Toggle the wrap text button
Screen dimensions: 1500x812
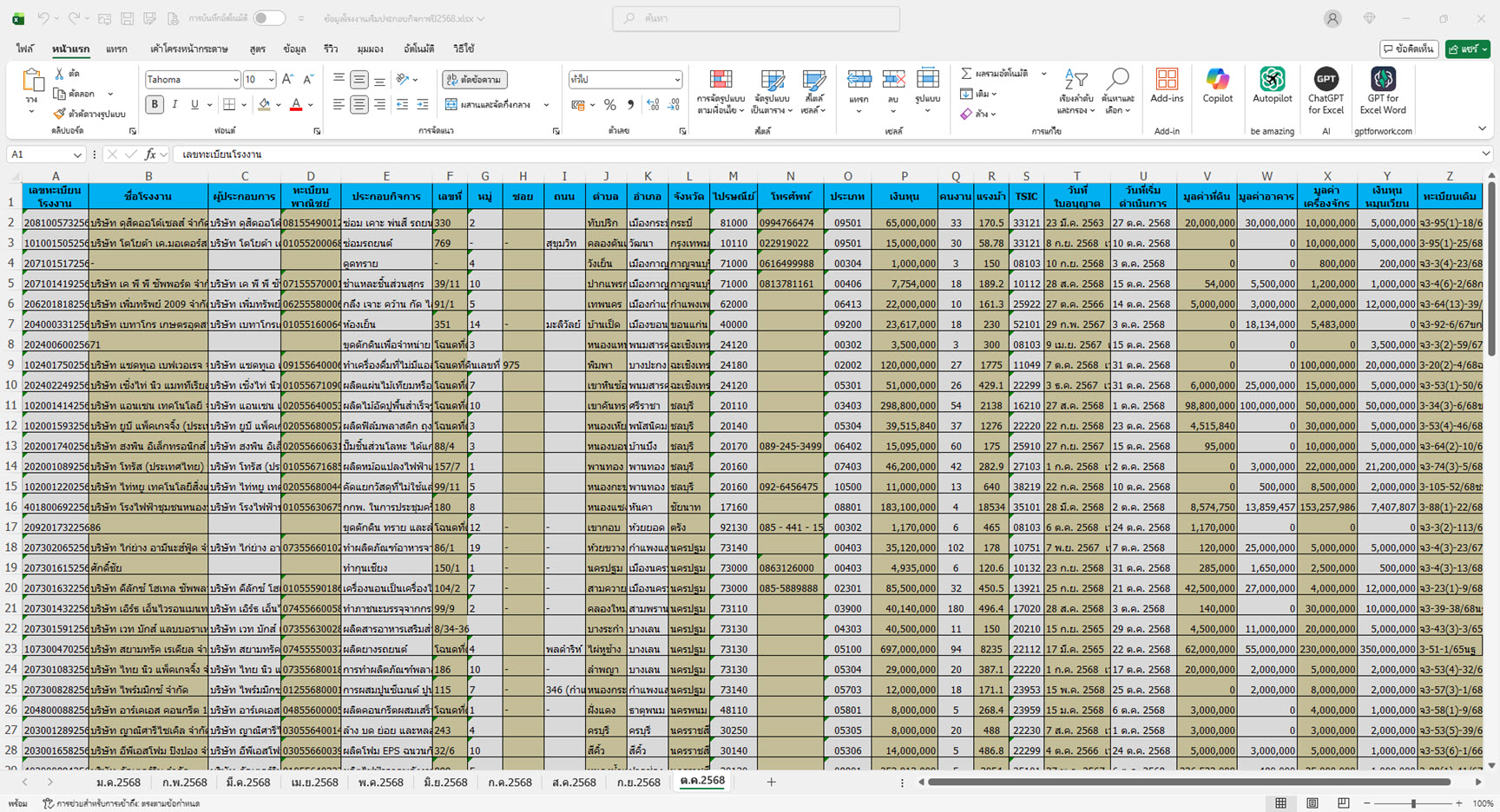pyautogui.click(x=475, y=80)
